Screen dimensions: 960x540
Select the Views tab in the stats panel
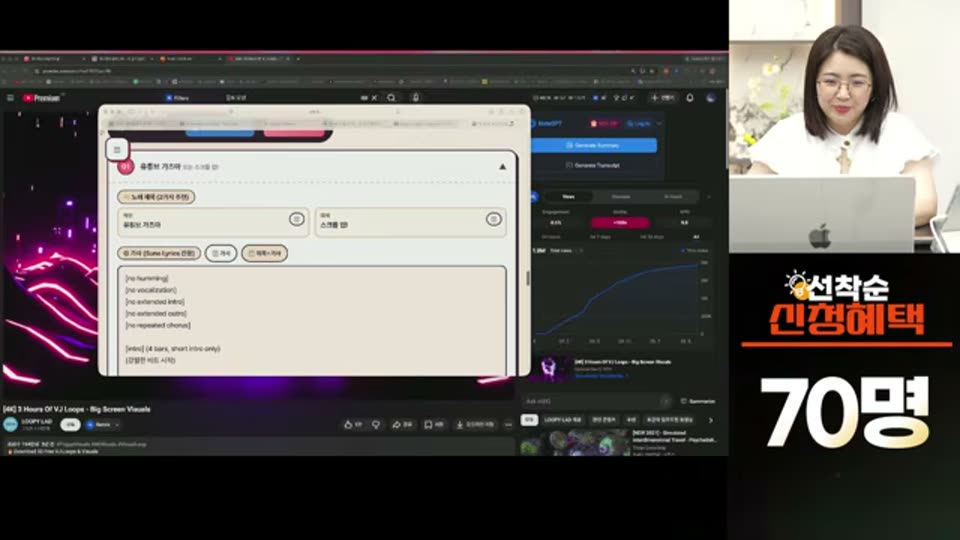pos(568,197)
